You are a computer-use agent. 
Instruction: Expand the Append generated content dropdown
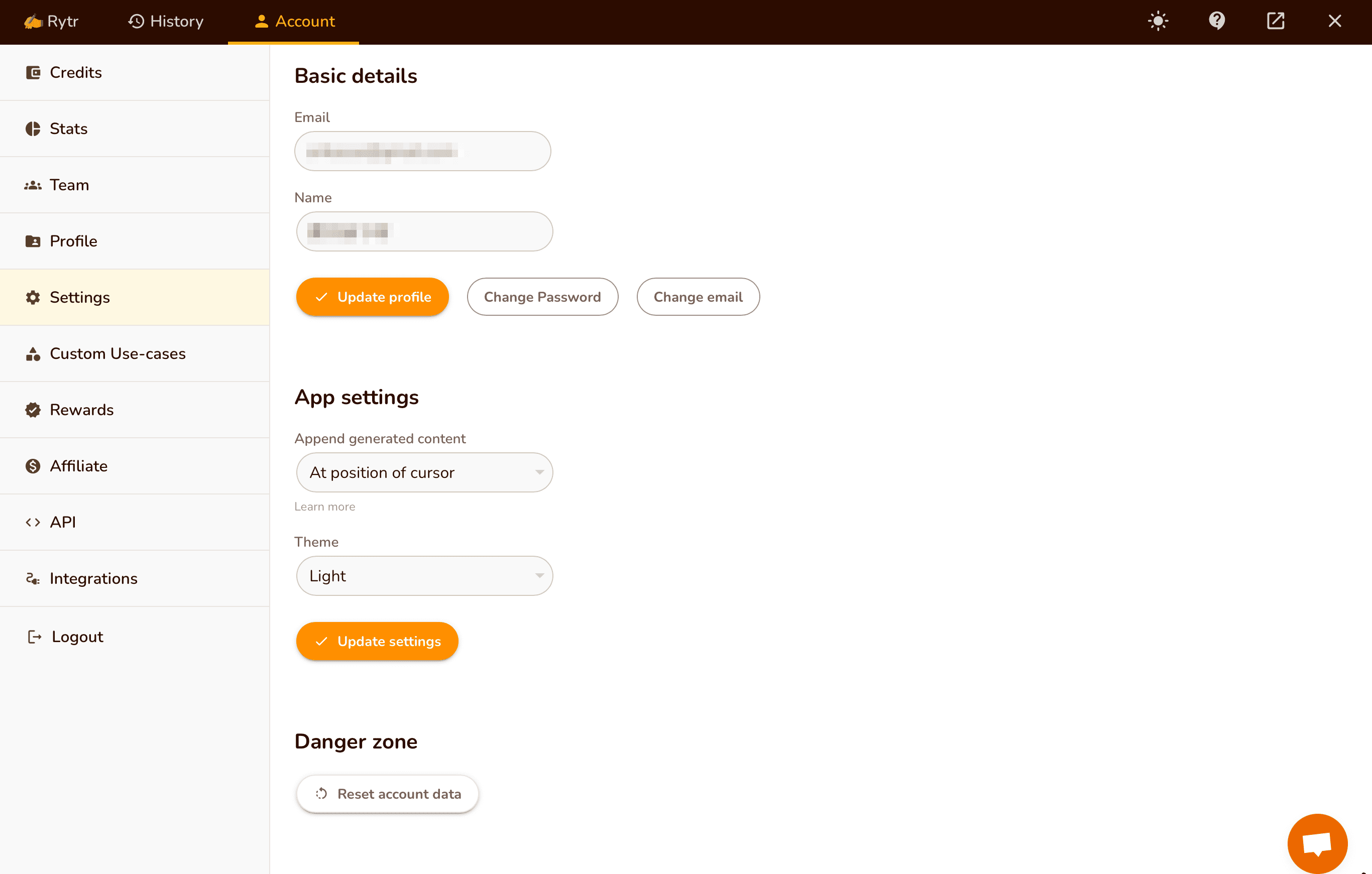coord(424,472)
